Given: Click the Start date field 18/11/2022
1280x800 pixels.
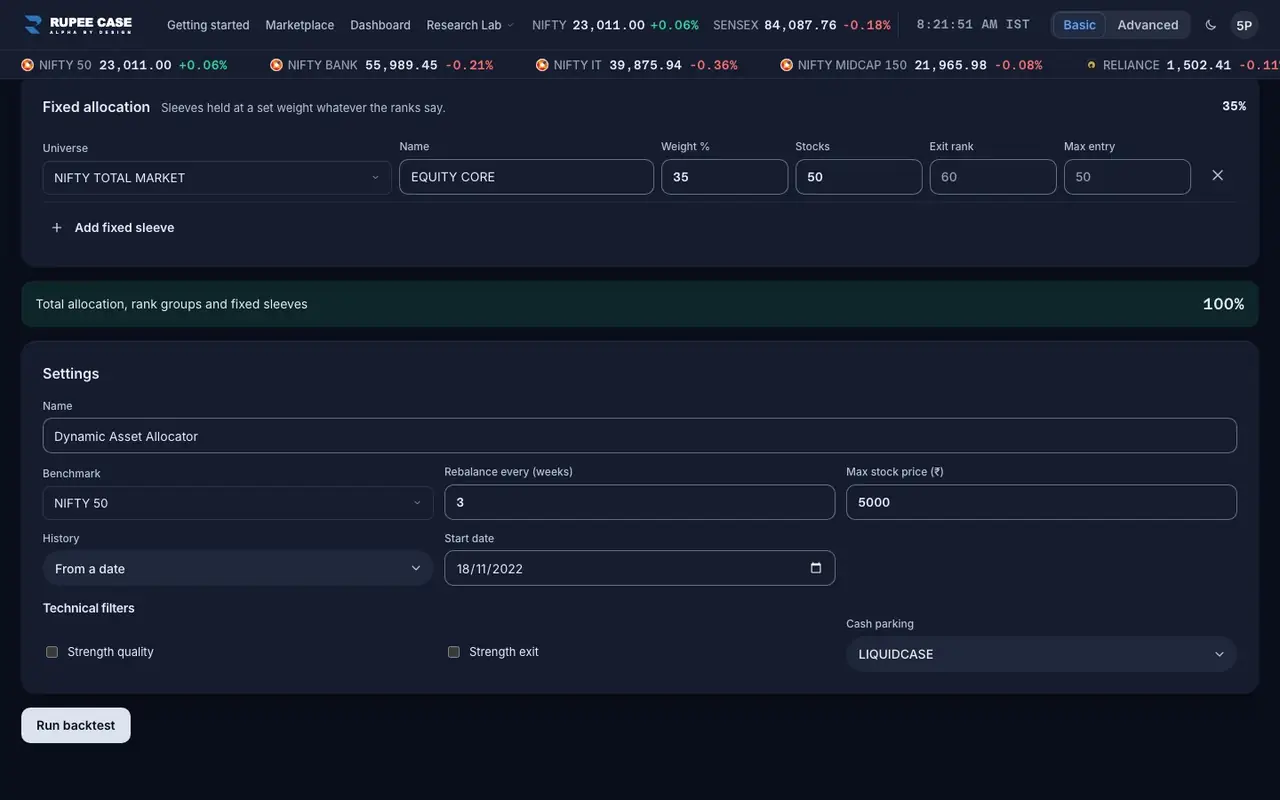Looking at the screenshot, I should [640, 568].
